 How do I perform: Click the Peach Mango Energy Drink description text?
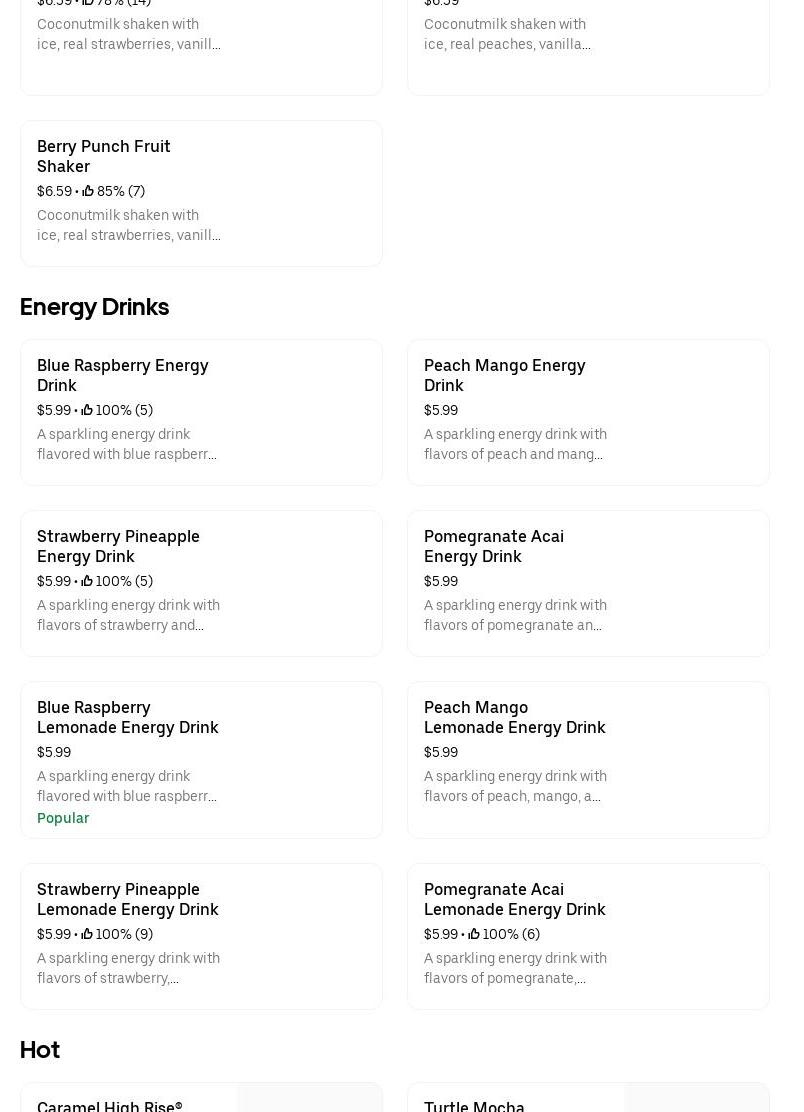coord(515,444)
